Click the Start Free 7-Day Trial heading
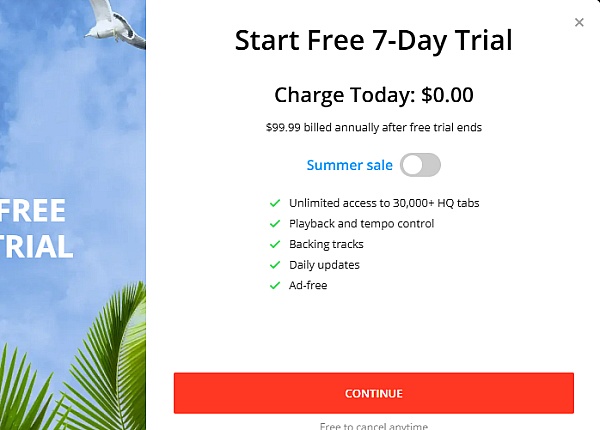 (373, 41)
